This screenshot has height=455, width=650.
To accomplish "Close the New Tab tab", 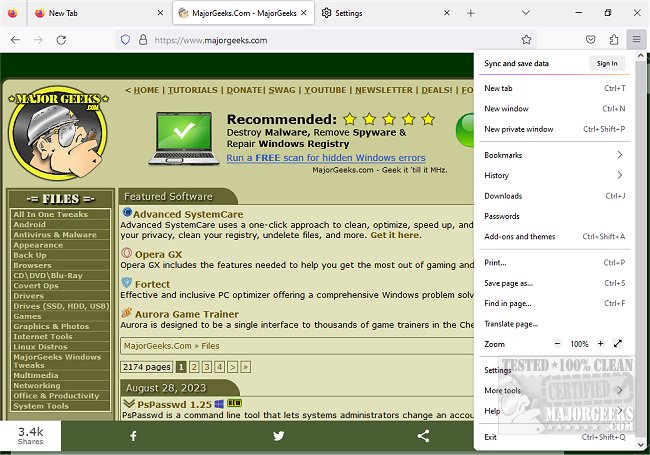I will 160,13.
